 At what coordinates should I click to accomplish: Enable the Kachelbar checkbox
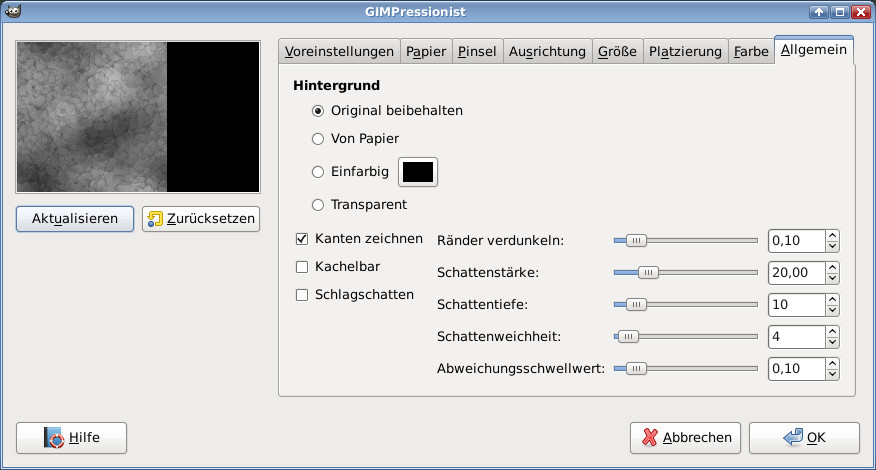[302, 267]
